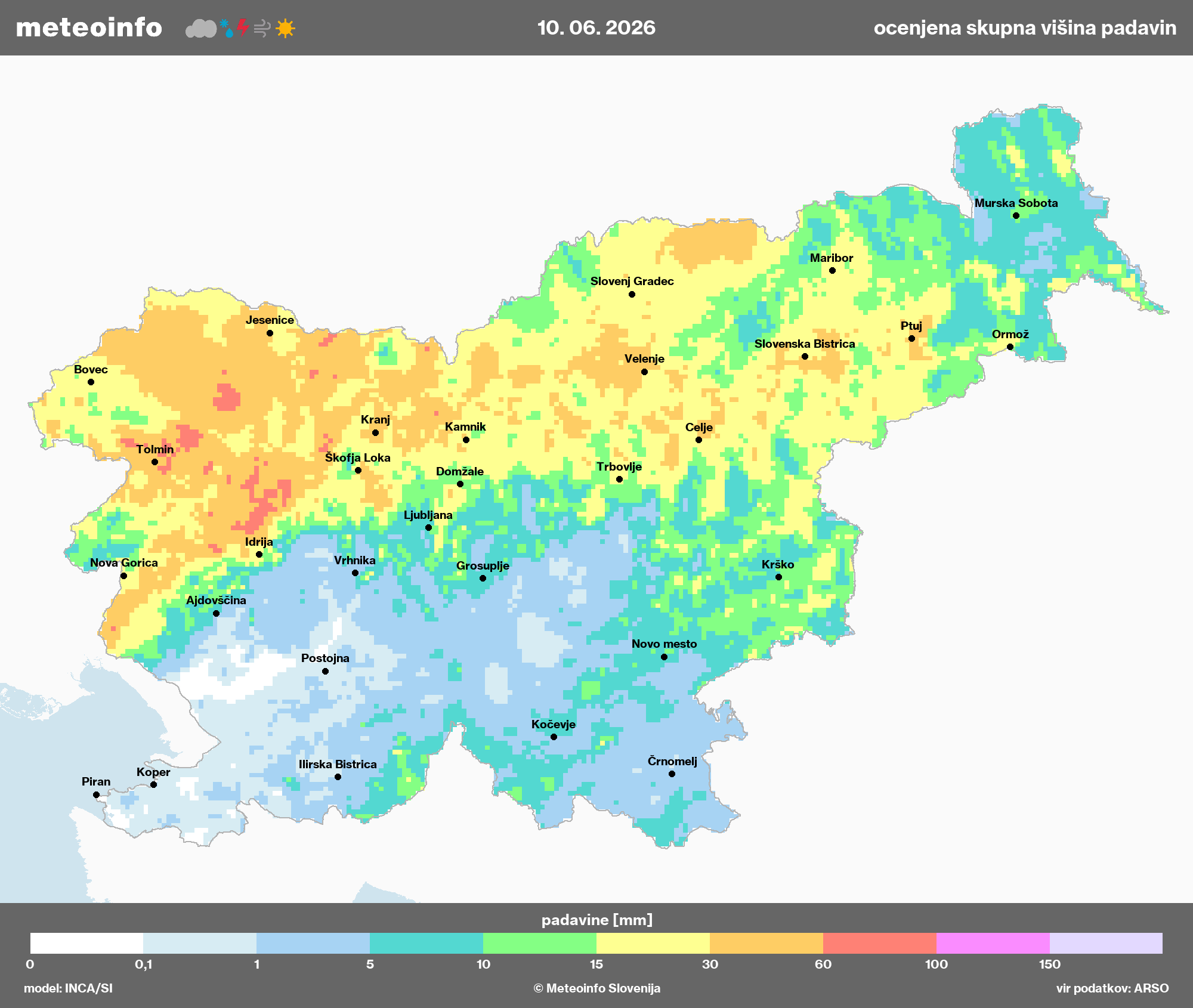Viewport: 1193px width, 1008px height.
Task: Click the vir podatkov: ARSO text
Action: [x=1112, y=988]
